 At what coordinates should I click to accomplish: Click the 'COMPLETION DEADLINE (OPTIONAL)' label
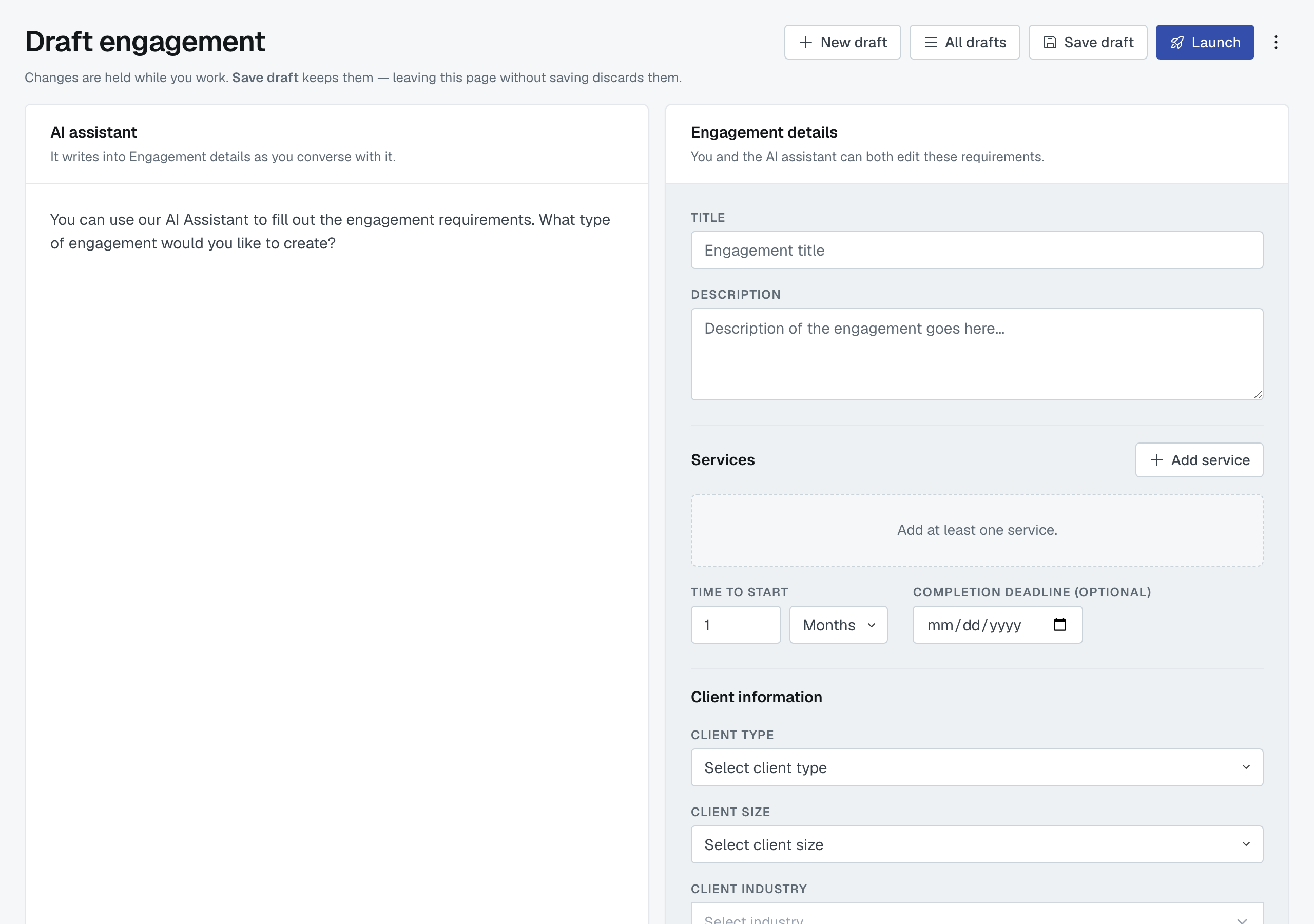click(x=1031, y=592)
